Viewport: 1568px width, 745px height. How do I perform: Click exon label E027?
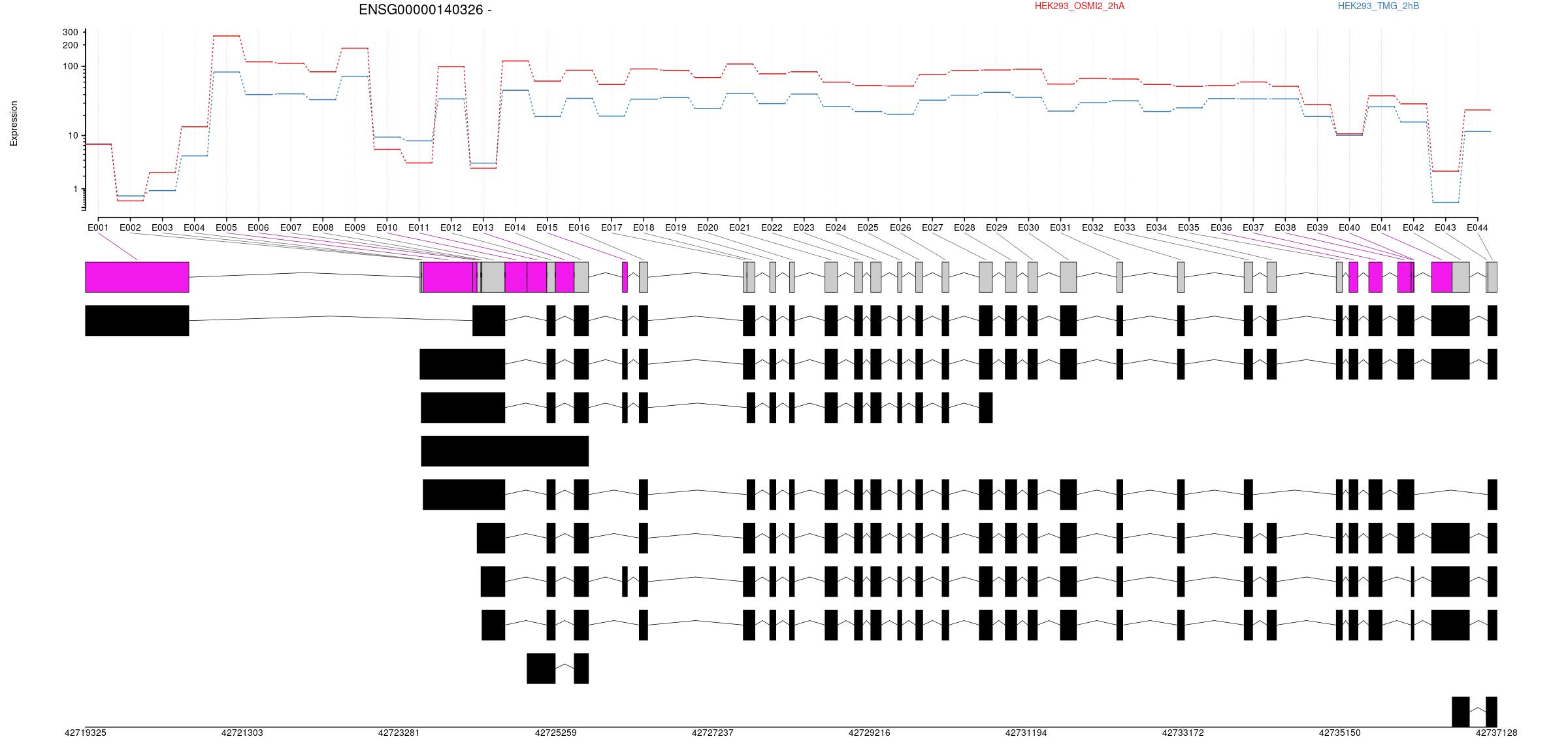932,227
